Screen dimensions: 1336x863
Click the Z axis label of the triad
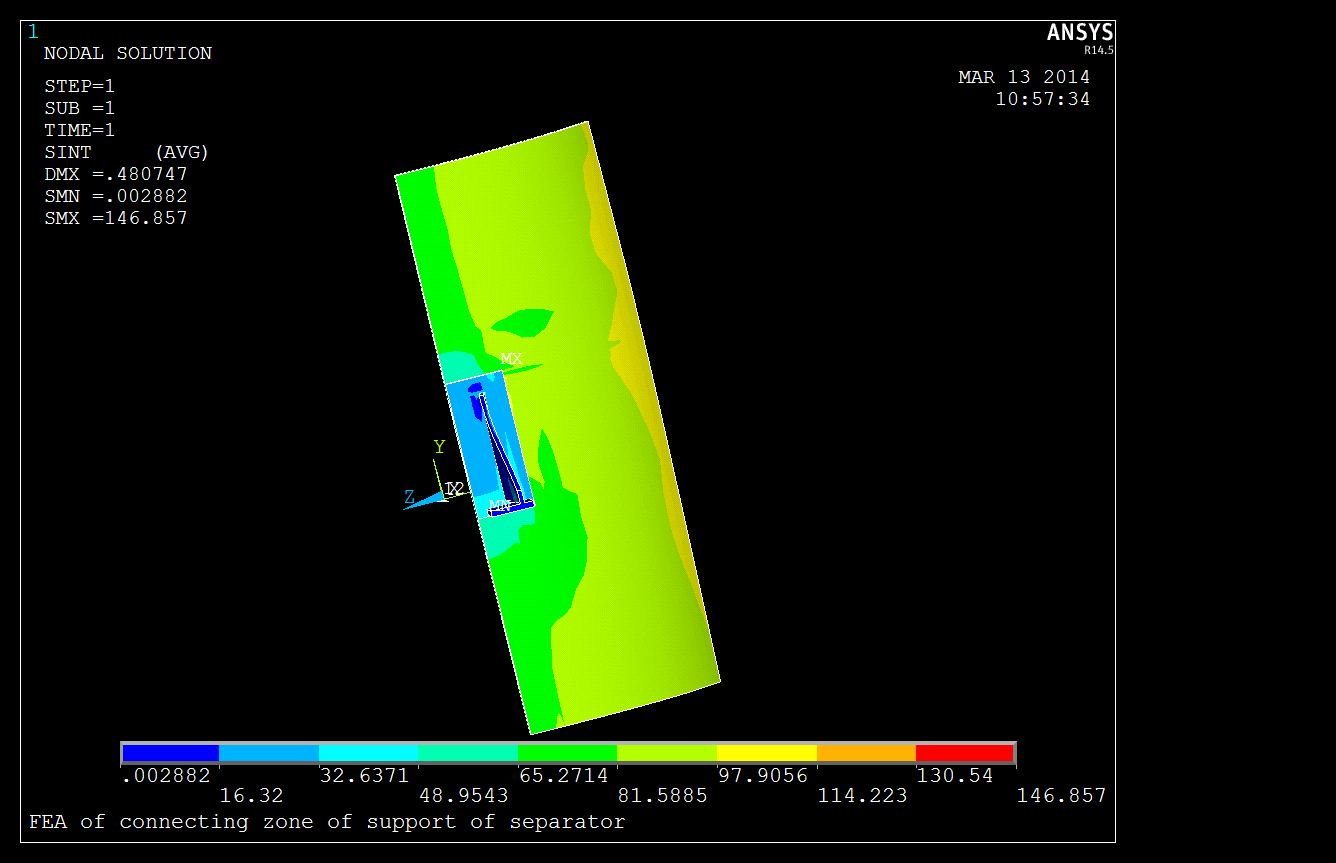(409, 497)
